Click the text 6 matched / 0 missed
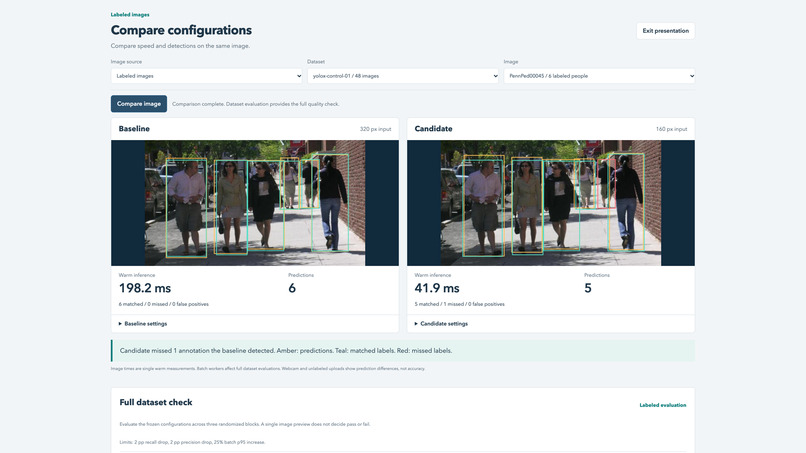 point(163,304)
